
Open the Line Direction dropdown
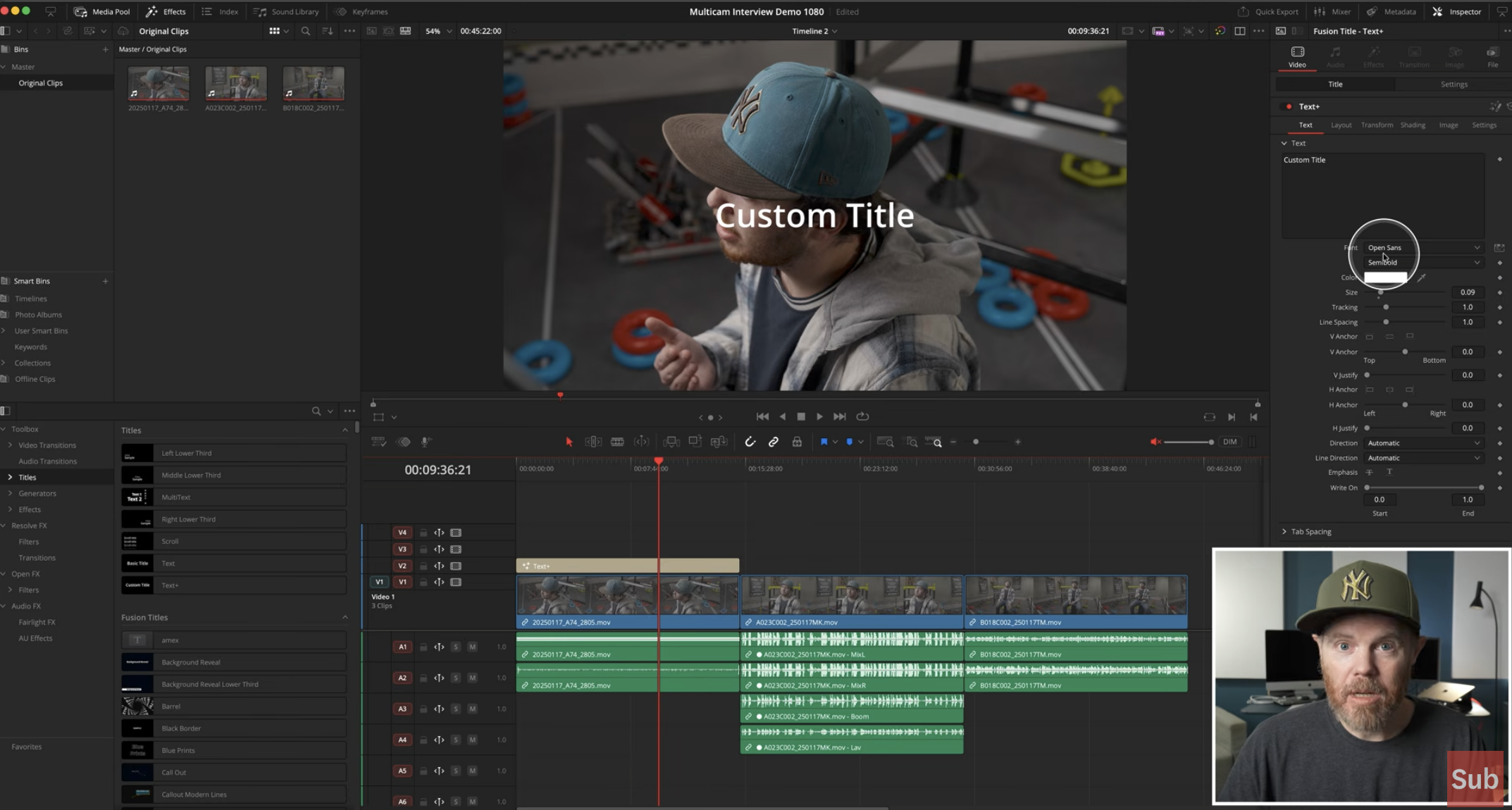(1423, 458)
